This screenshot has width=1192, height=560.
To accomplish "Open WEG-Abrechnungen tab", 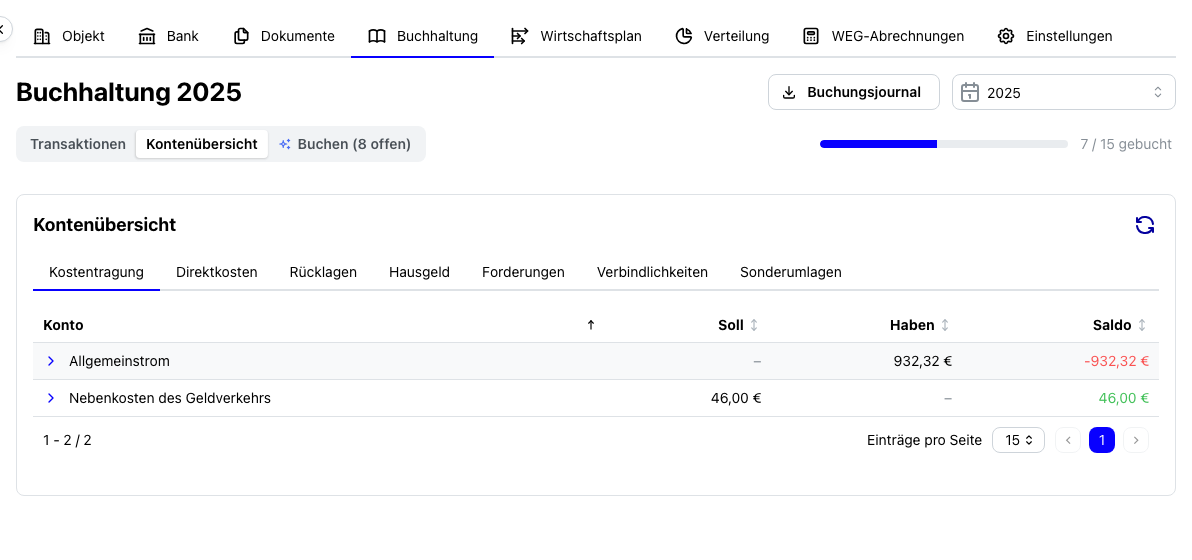I will click(884, 36).
